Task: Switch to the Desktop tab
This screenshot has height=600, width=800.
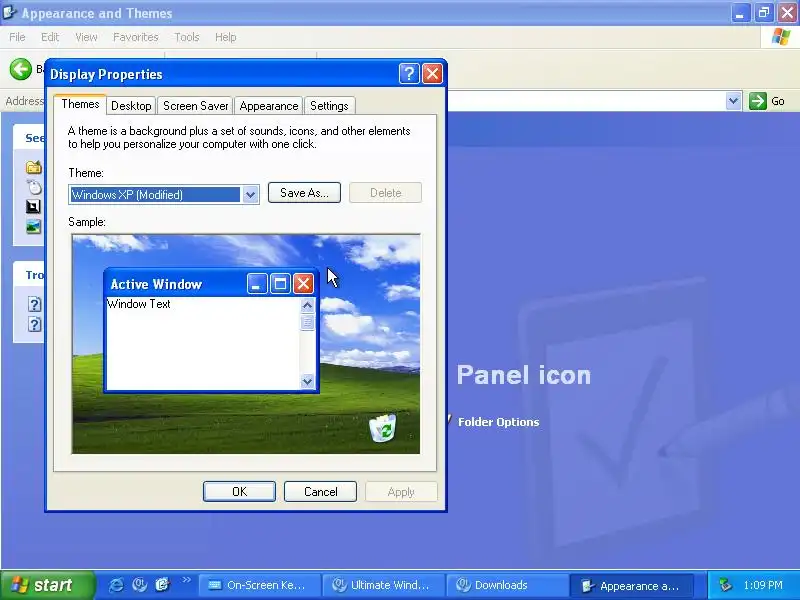Action: tap(131, 106)
